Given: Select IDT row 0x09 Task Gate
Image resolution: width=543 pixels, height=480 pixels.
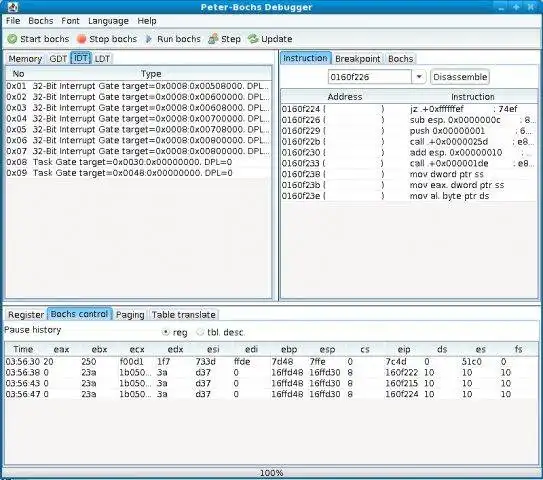Looking at the screenshot, I should pos(139,173).
